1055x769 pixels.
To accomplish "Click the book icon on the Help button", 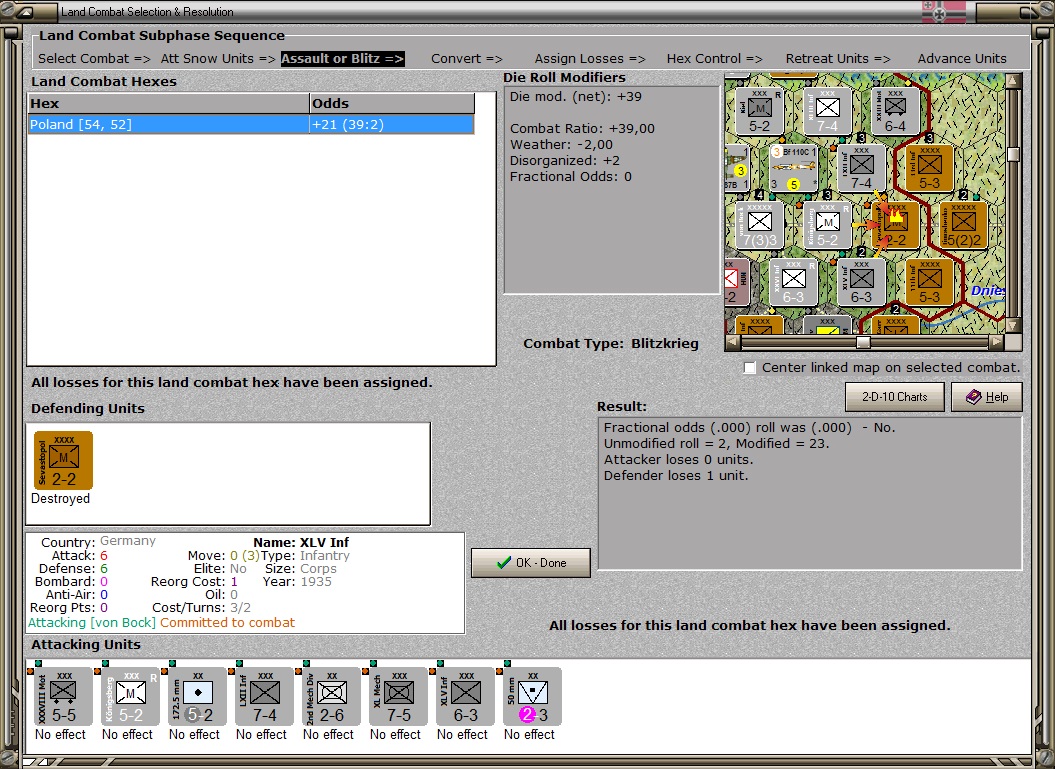I will pyautogui.click(x=973, y=397).
